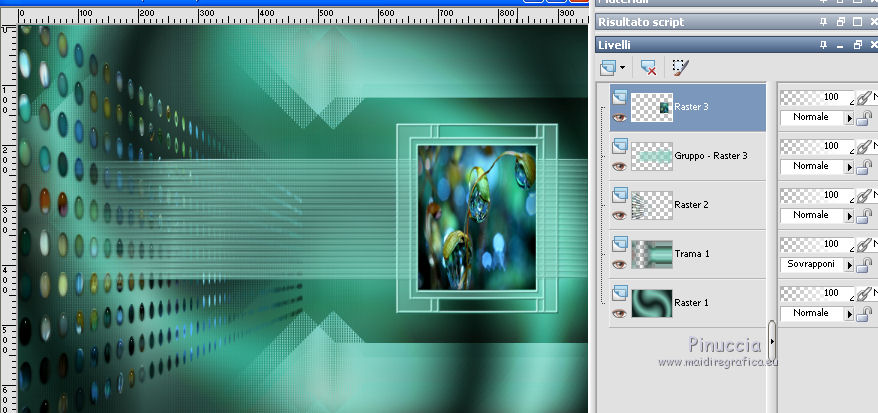Screen dimensions: 878x413
Task: Click the New Raster Layer icon in Livelli toolbar
Action: [x=608, y=68]
